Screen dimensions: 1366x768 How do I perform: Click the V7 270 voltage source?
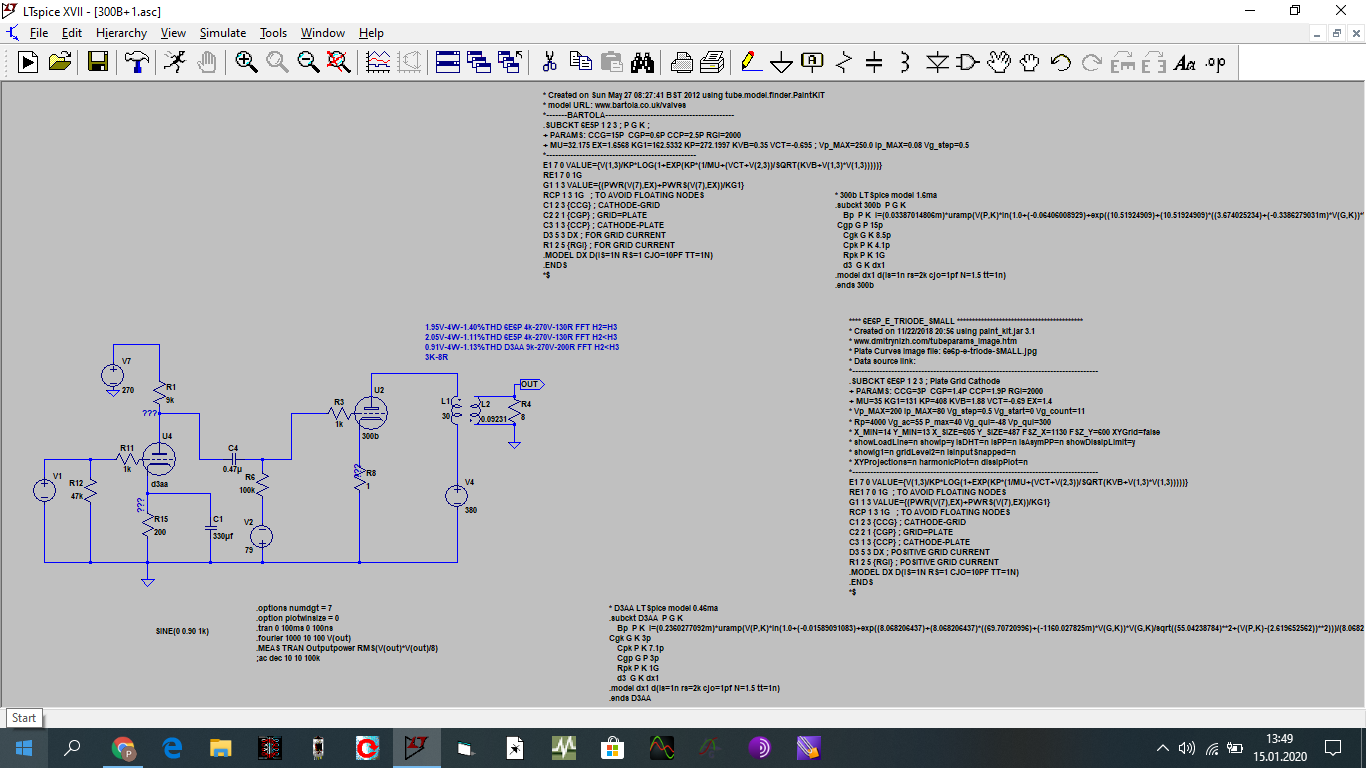[x=113, y=377]
